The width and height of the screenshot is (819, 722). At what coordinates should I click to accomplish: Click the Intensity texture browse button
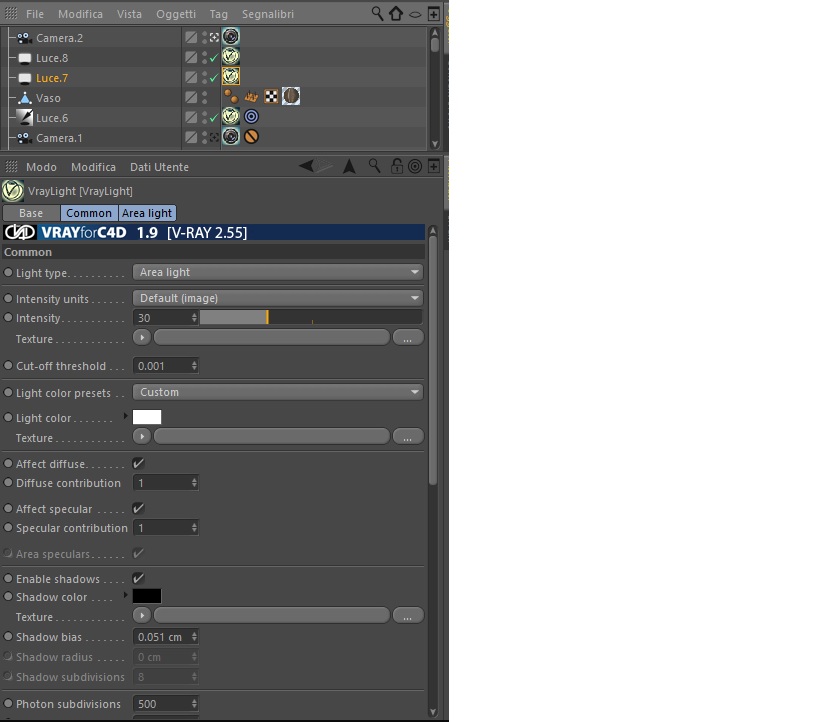click(407, 337)
